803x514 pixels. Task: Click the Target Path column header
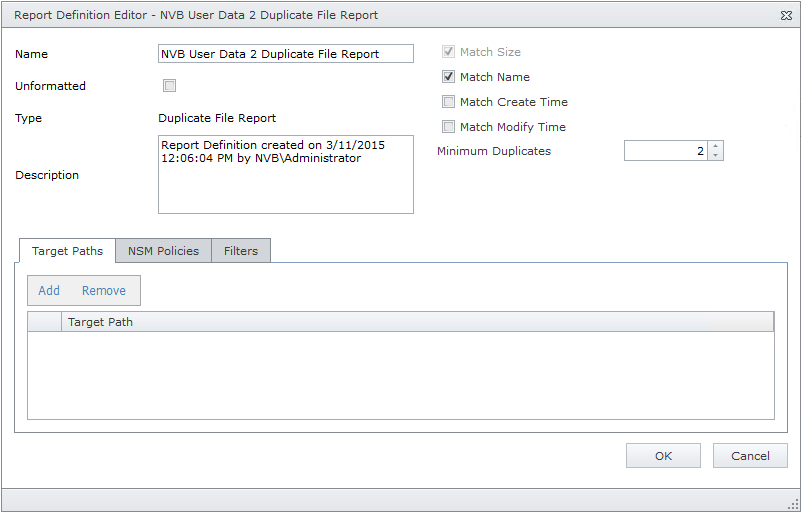pyautogui.click(x=417, y=322)
